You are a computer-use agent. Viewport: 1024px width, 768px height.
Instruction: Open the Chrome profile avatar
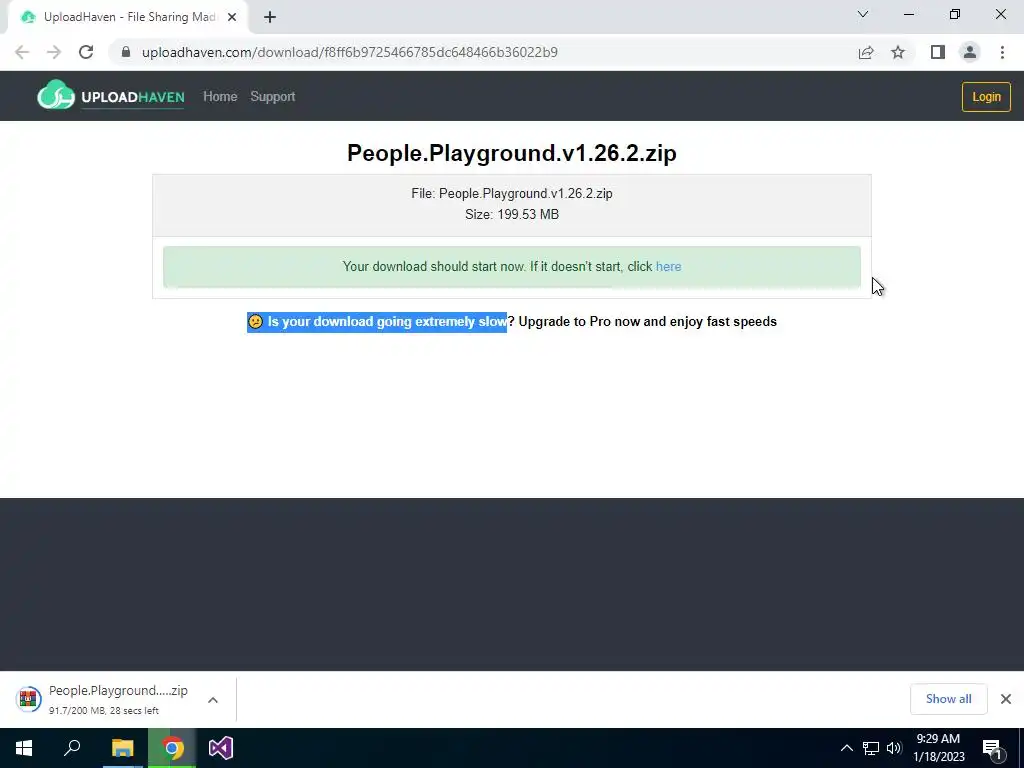[x=970, y=52]
